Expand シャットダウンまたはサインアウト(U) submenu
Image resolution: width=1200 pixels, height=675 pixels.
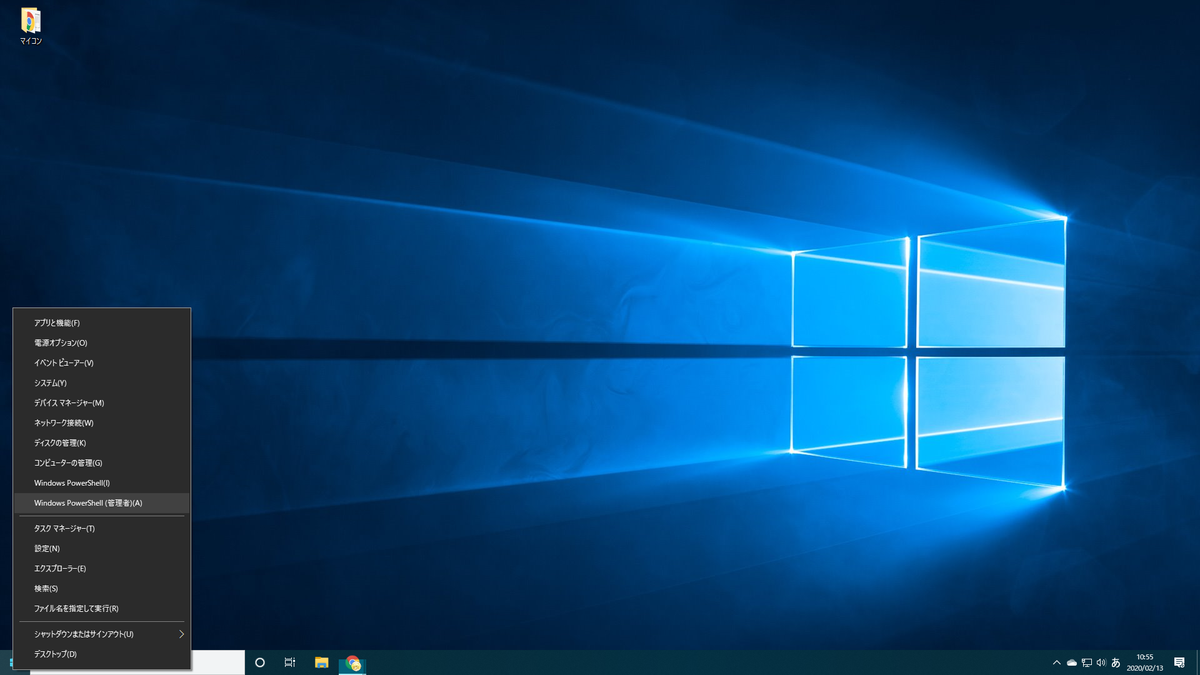(x=101, y=634)
